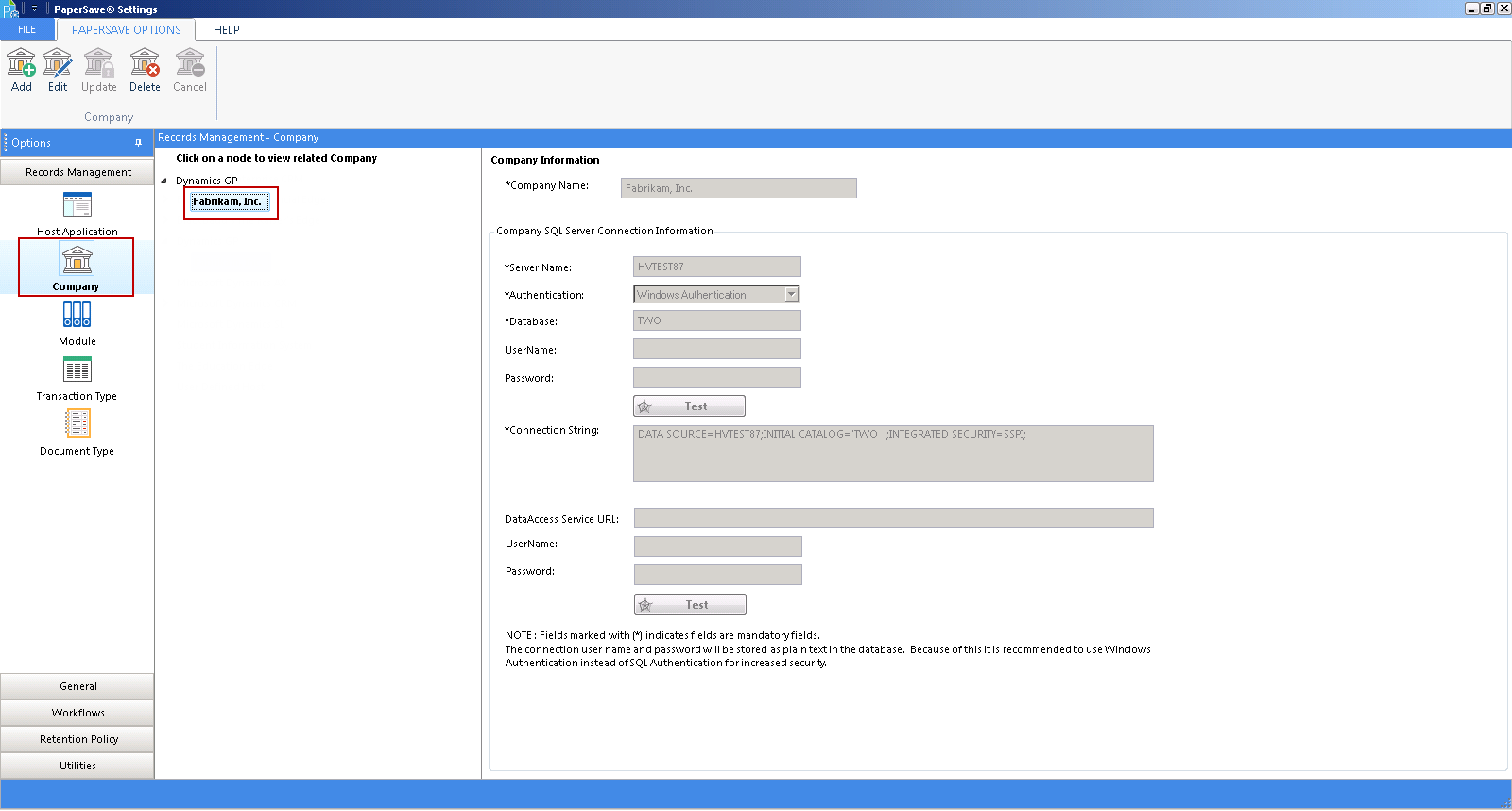
Task: Switch to PAPERSAVE OPTIONS tab
Action: (x=127, y=29)
